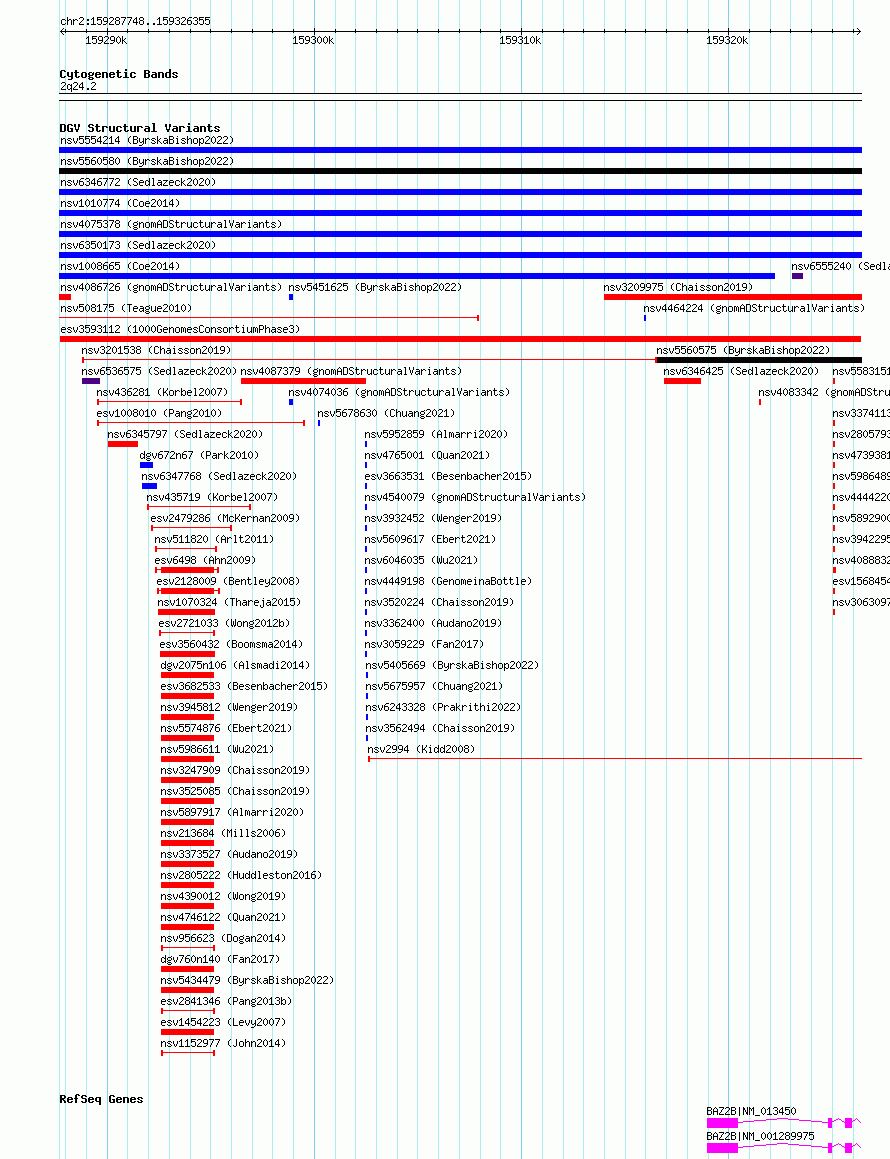The image size is (890, 1159).
Task: Click esv6498 (Ahn2009) label
Action: coord(205,560)
